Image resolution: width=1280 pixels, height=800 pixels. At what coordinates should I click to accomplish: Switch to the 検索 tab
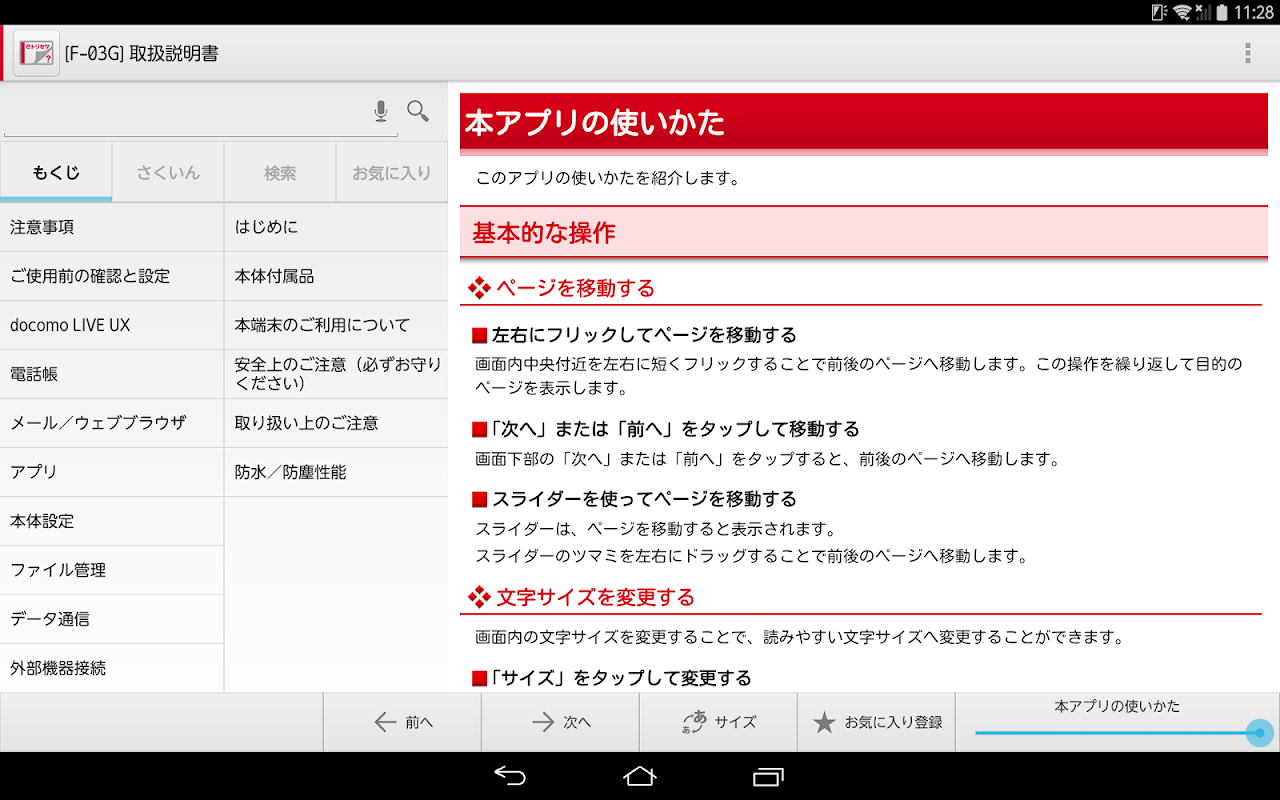tap(280, 173)
